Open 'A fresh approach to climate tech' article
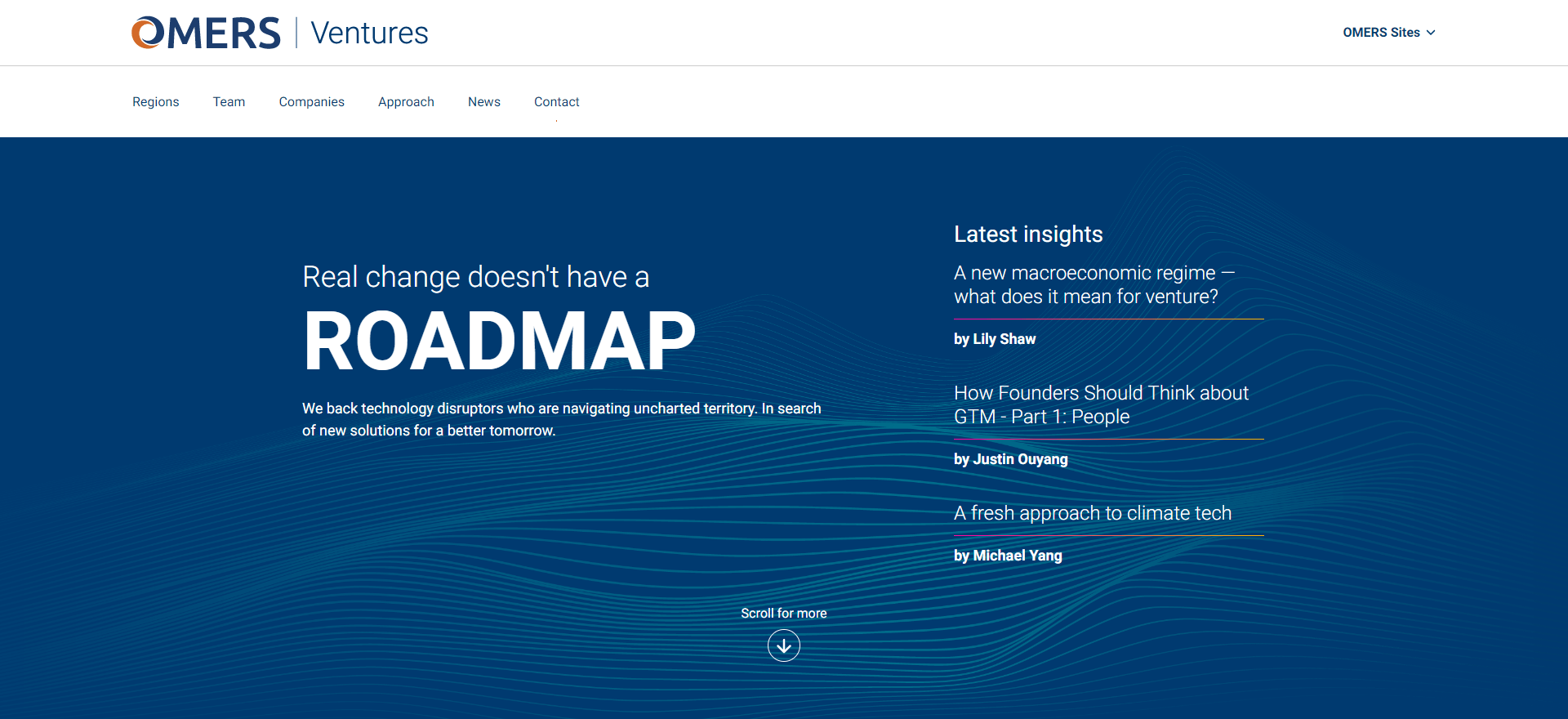Image resolution: width=1568 pixels, height=719 pixels. [1093, 513]
